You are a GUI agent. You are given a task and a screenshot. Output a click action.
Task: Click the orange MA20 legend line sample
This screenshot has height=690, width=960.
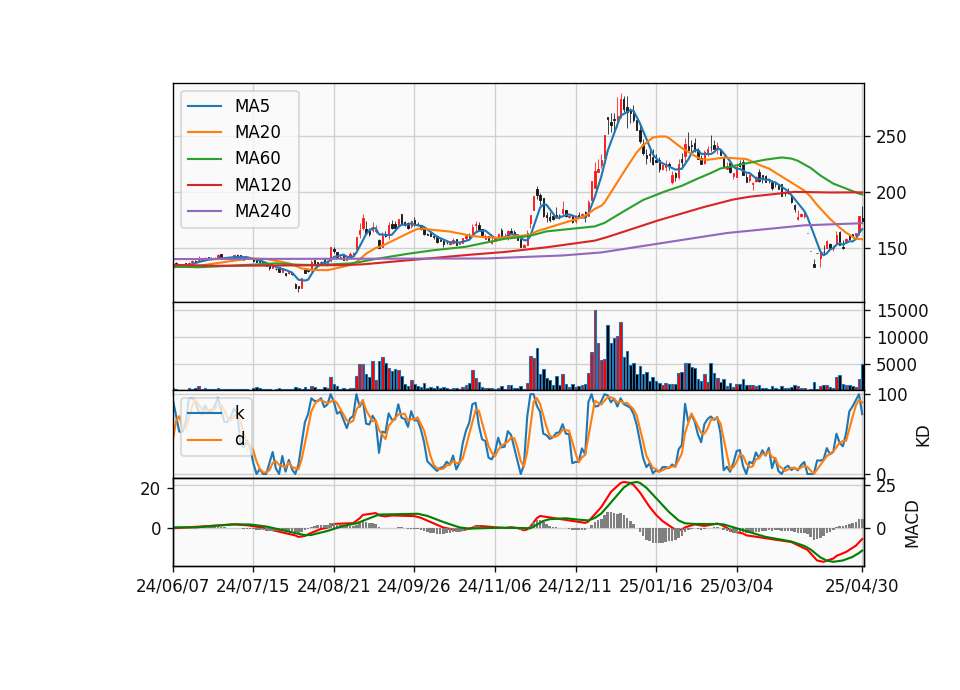[204, 132]
